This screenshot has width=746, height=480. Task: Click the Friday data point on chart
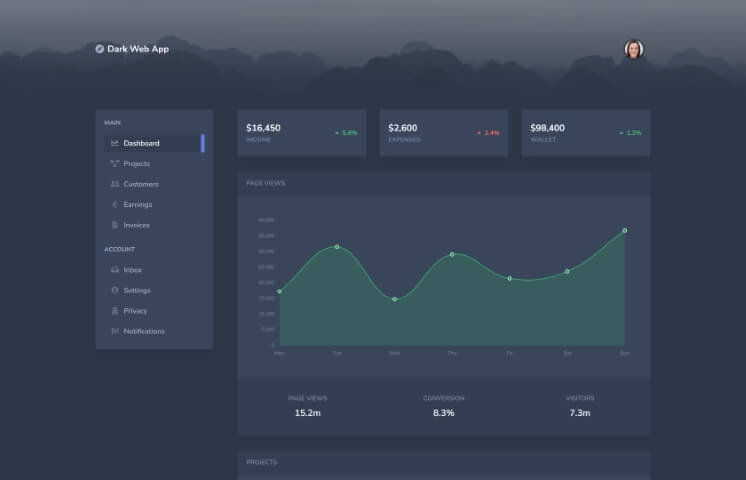[510, 279]
